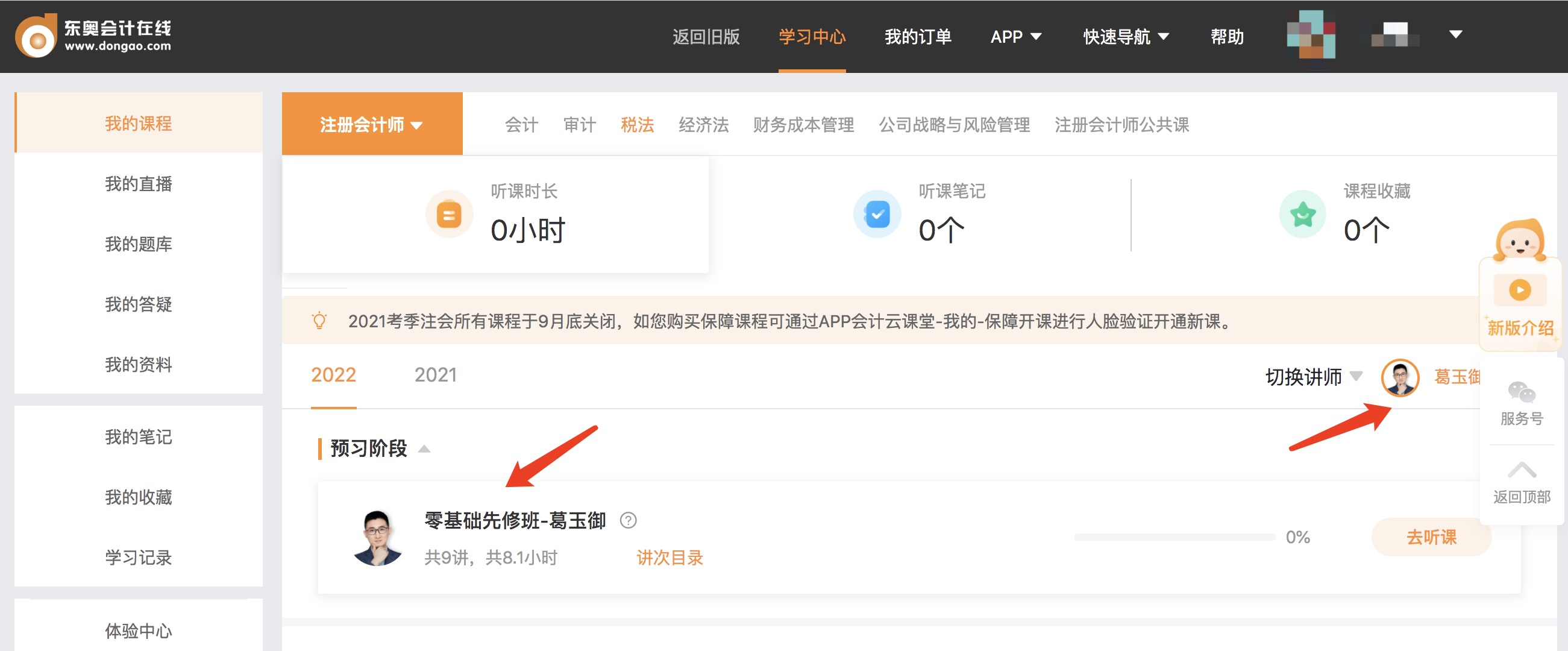
Task: Switch to the 2021 year tab
Action: [x=434, y=375]
